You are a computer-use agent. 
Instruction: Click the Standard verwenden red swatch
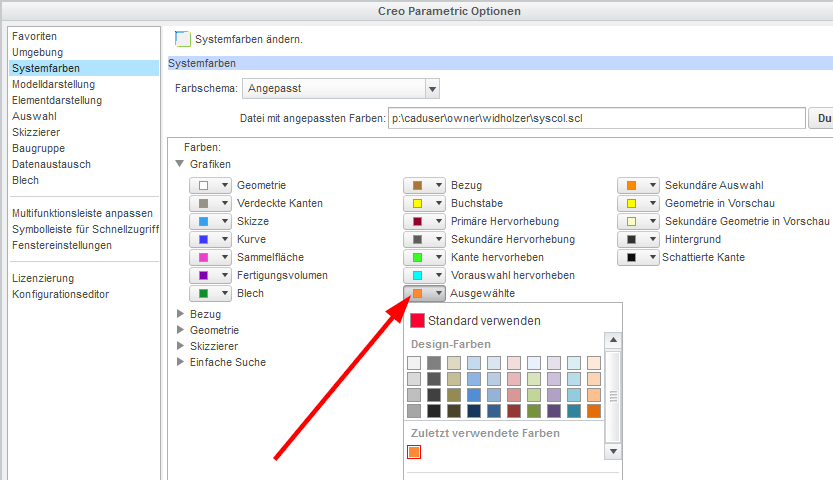417,321
